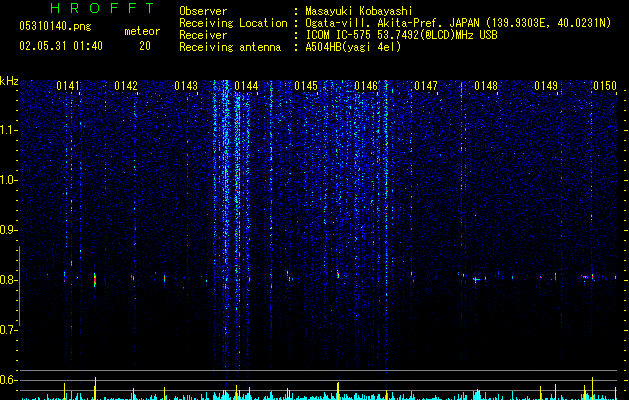Click antenna value A504HB(yagi 4el)

[353, 47]
